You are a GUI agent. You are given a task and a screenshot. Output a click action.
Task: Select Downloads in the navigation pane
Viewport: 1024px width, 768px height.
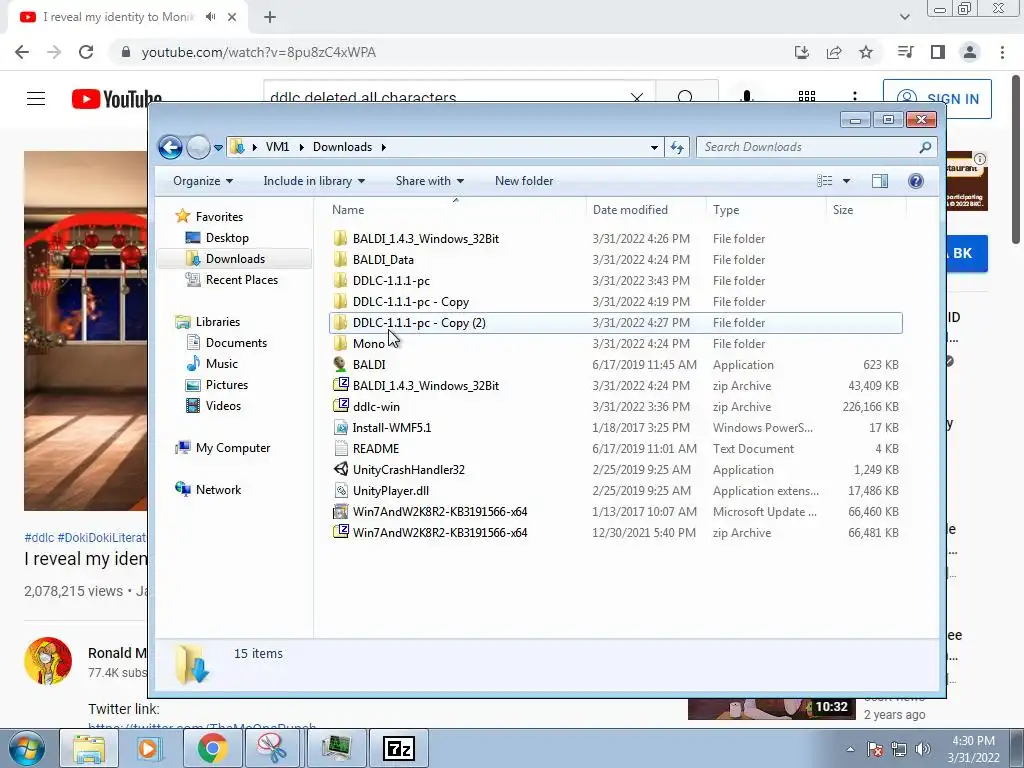click(234, 259)
